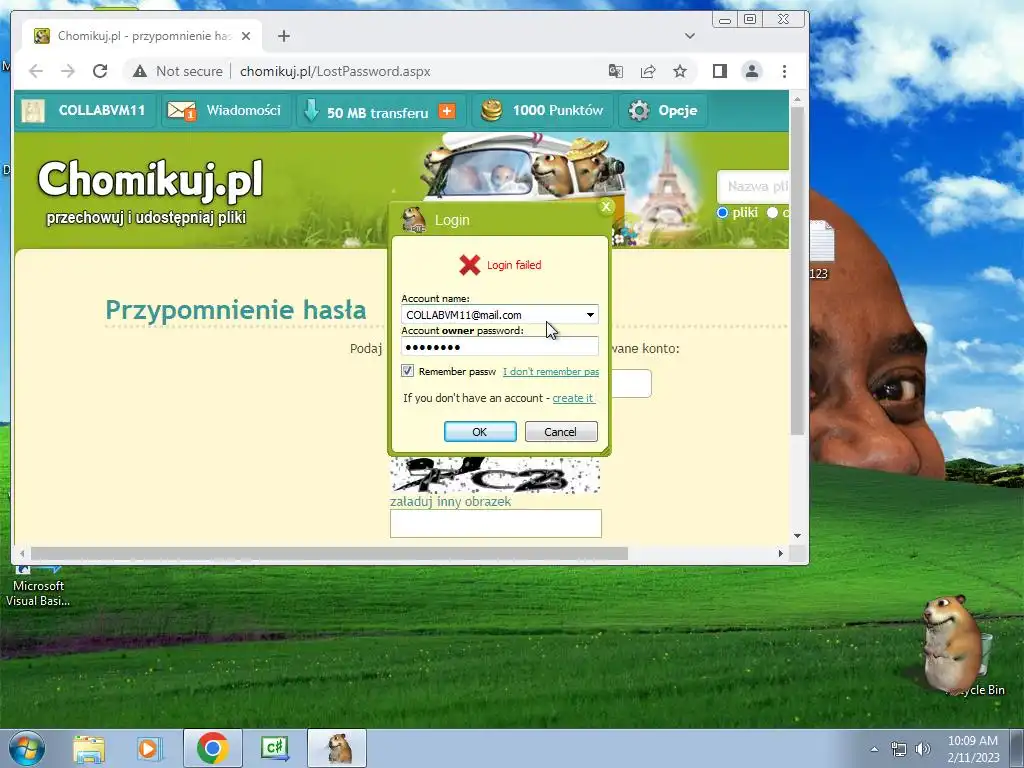Open Chrome profile avatar icon

pos(752,71)
